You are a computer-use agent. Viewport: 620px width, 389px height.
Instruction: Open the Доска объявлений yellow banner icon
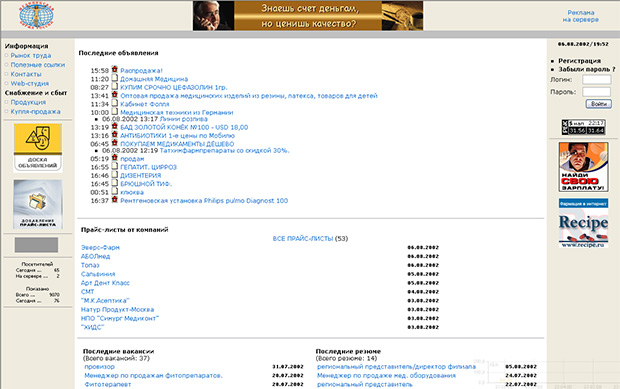coord(38,147)
